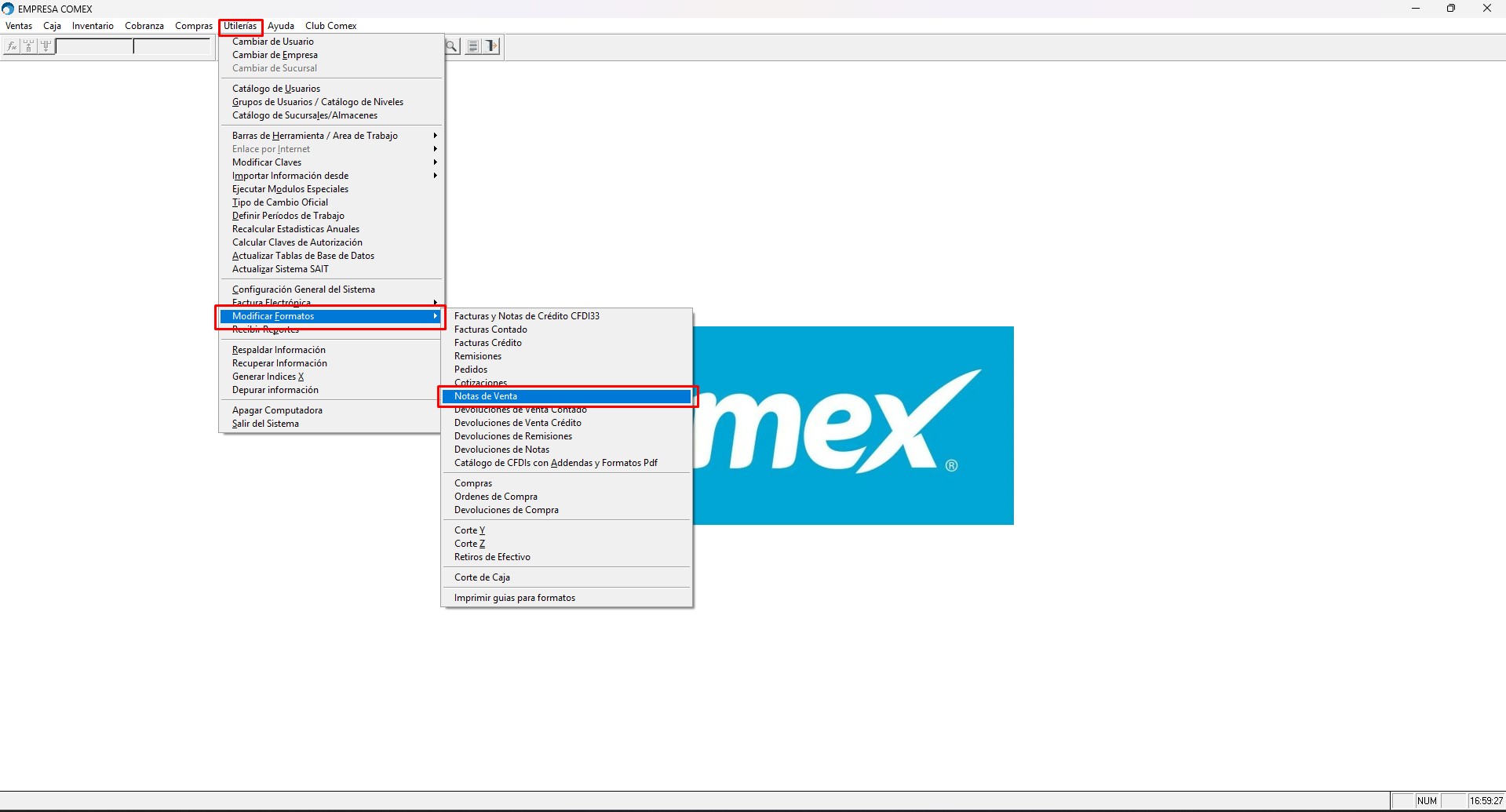This screenshot has width=1506, height=812.
Task: Click the first empty toolbar input box
Action: coord(95,46)
